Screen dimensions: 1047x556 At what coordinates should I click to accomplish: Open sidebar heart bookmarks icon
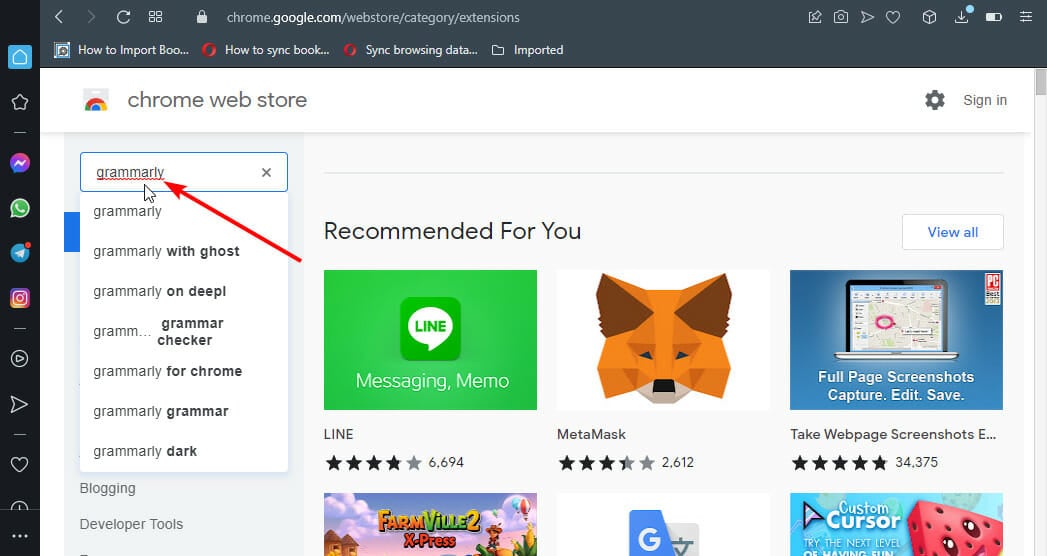tap(20, 465)
